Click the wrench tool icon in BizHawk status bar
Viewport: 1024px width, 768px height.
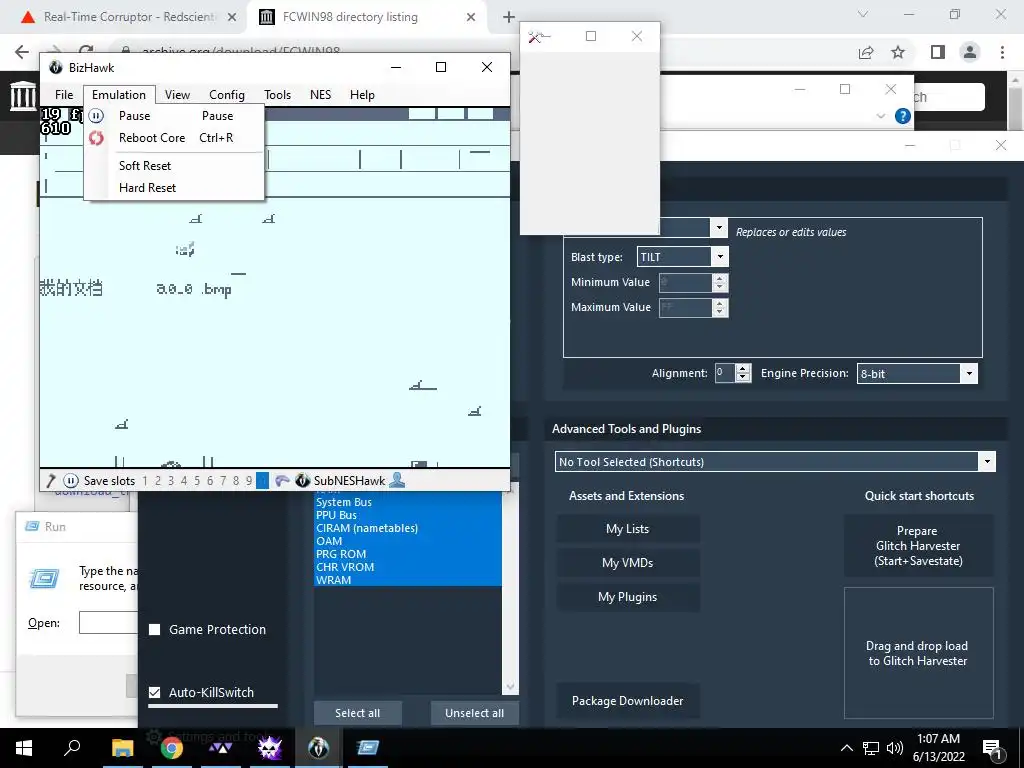(50, 481)
